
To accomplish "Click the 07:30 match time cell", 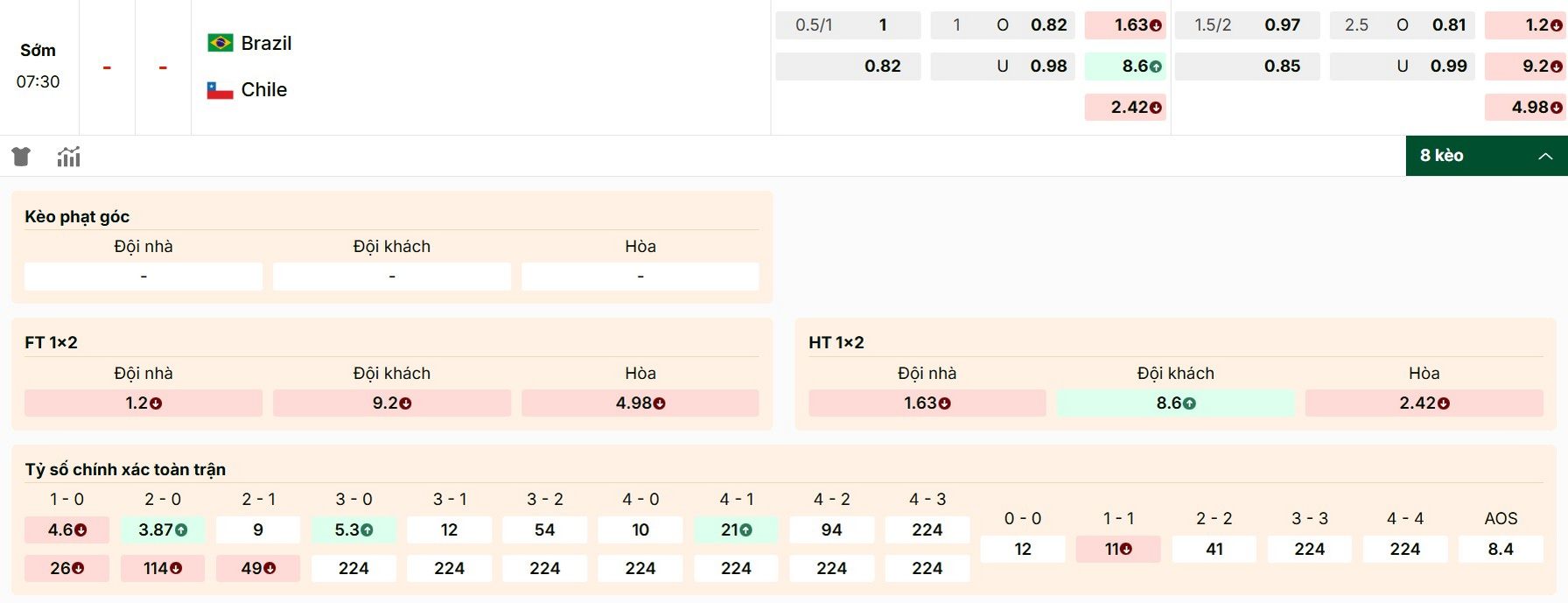I will [38, 81].
